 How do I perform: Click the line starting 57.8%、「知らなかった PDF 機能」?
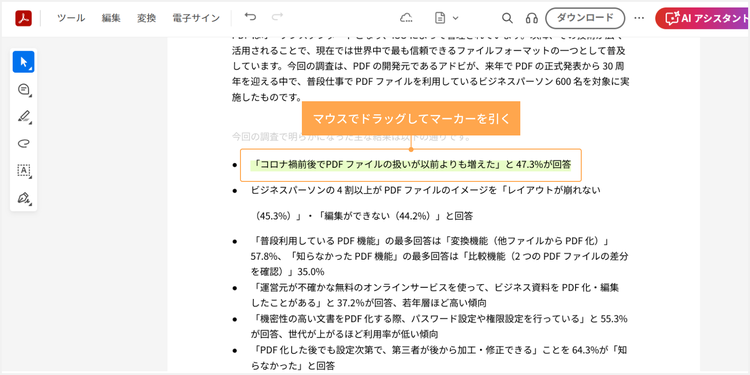[x=440, y=256]
